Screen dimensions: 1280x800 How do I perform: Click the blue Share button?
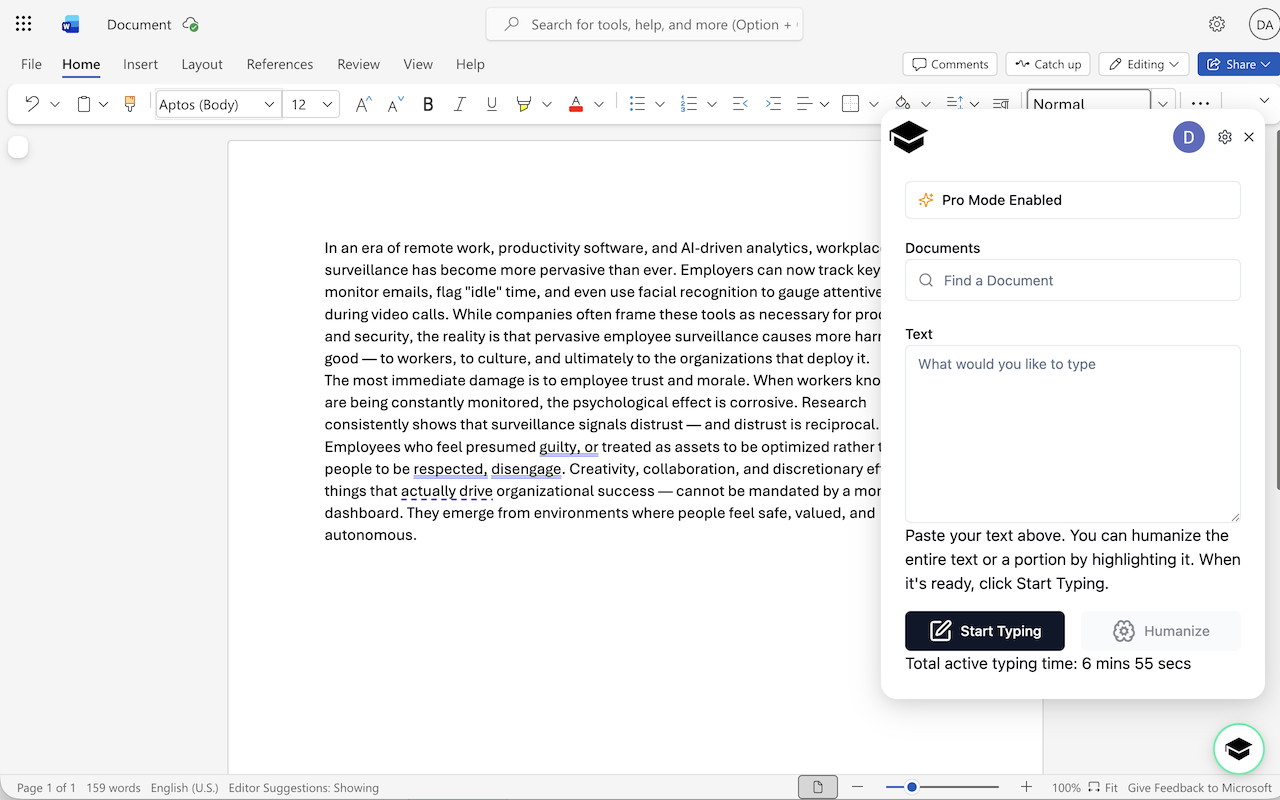1238,64
